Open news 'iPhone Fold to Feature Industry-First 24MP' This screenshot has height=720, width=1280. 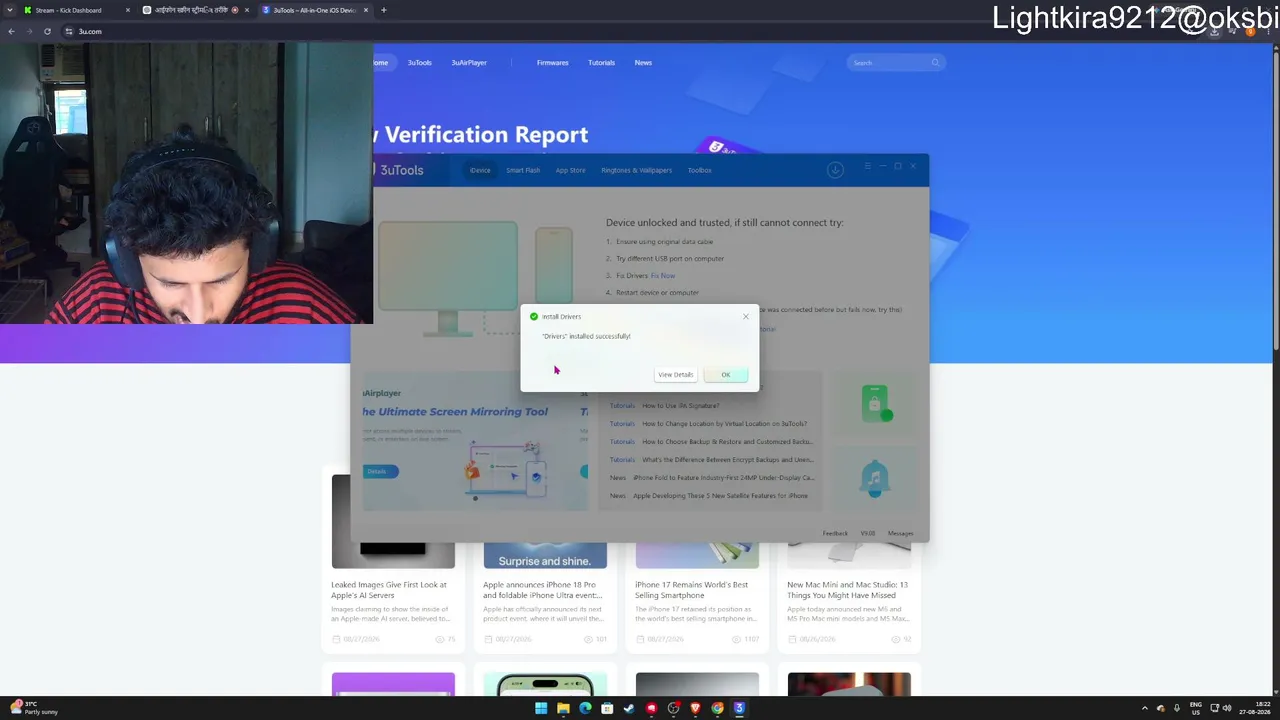723,478
